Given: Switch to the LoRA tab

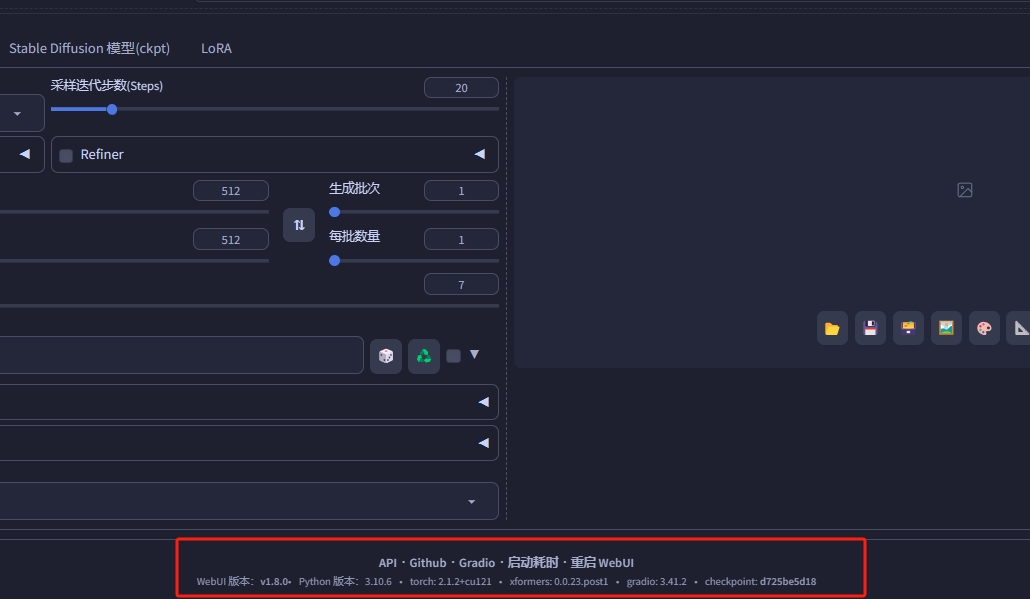Looking at the screenshot, I should coord(216,48).
